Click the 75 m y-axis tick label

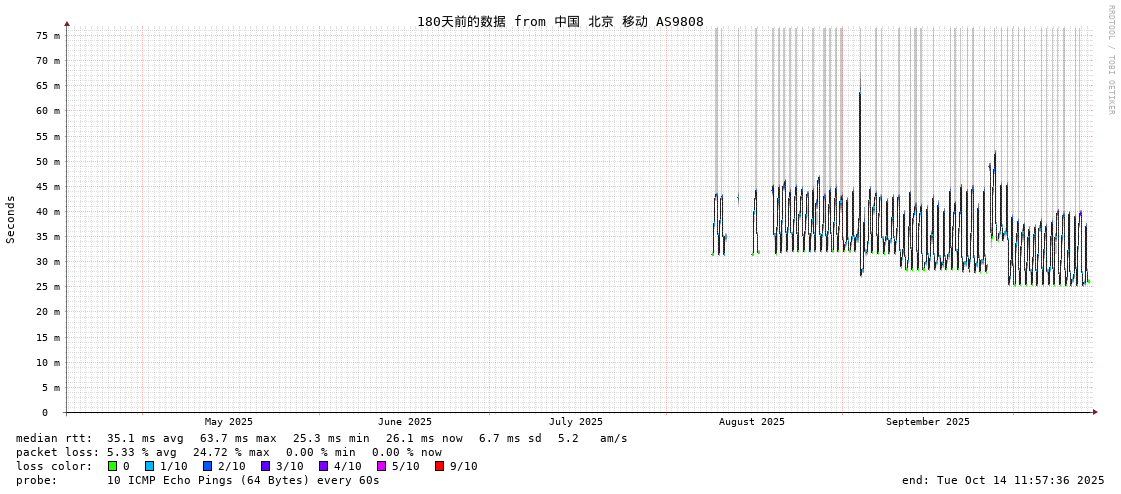click(48, 36)
